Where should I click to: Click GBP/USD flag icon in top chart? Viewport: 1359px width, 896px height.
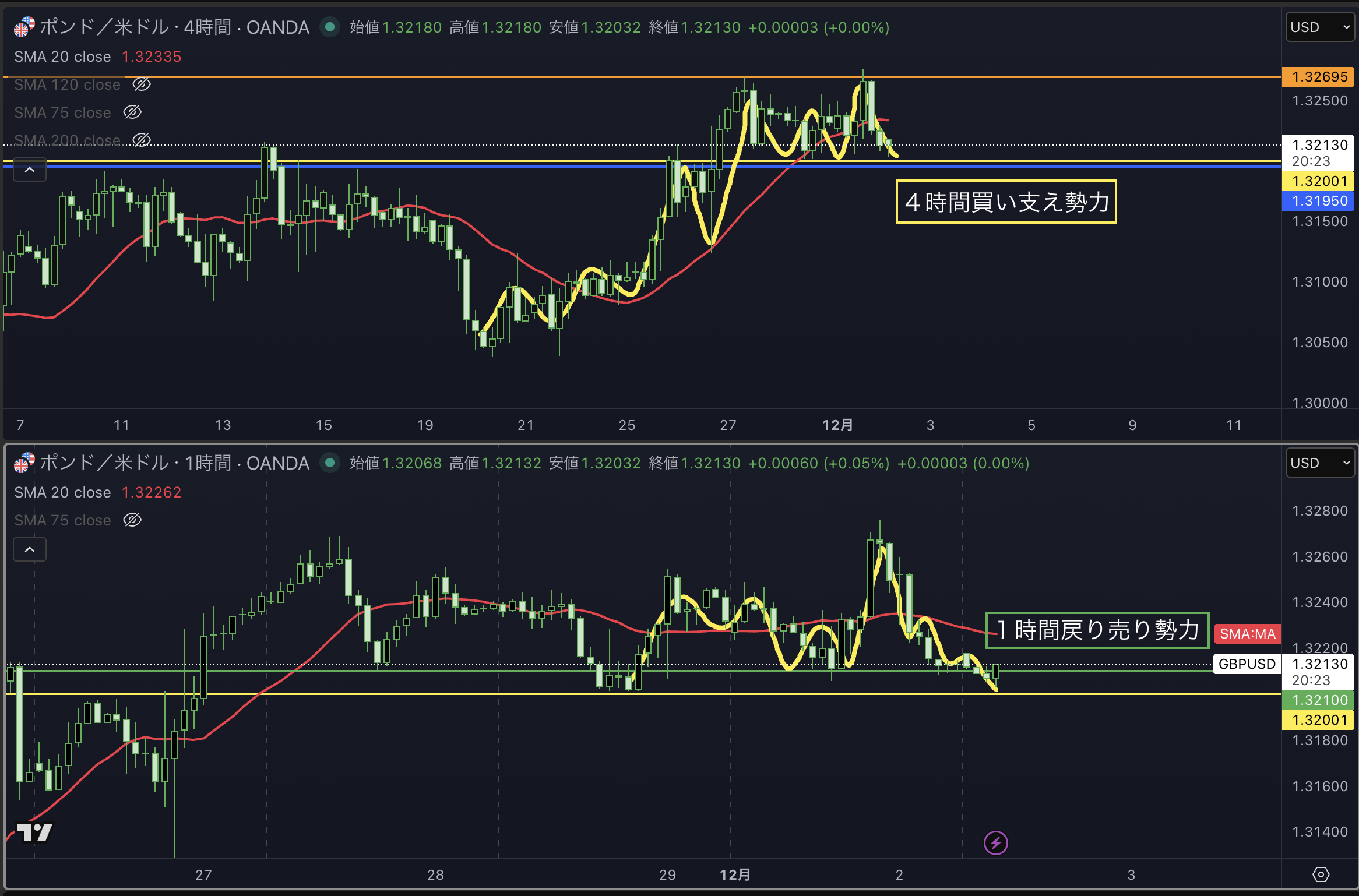tap(24, 27)
